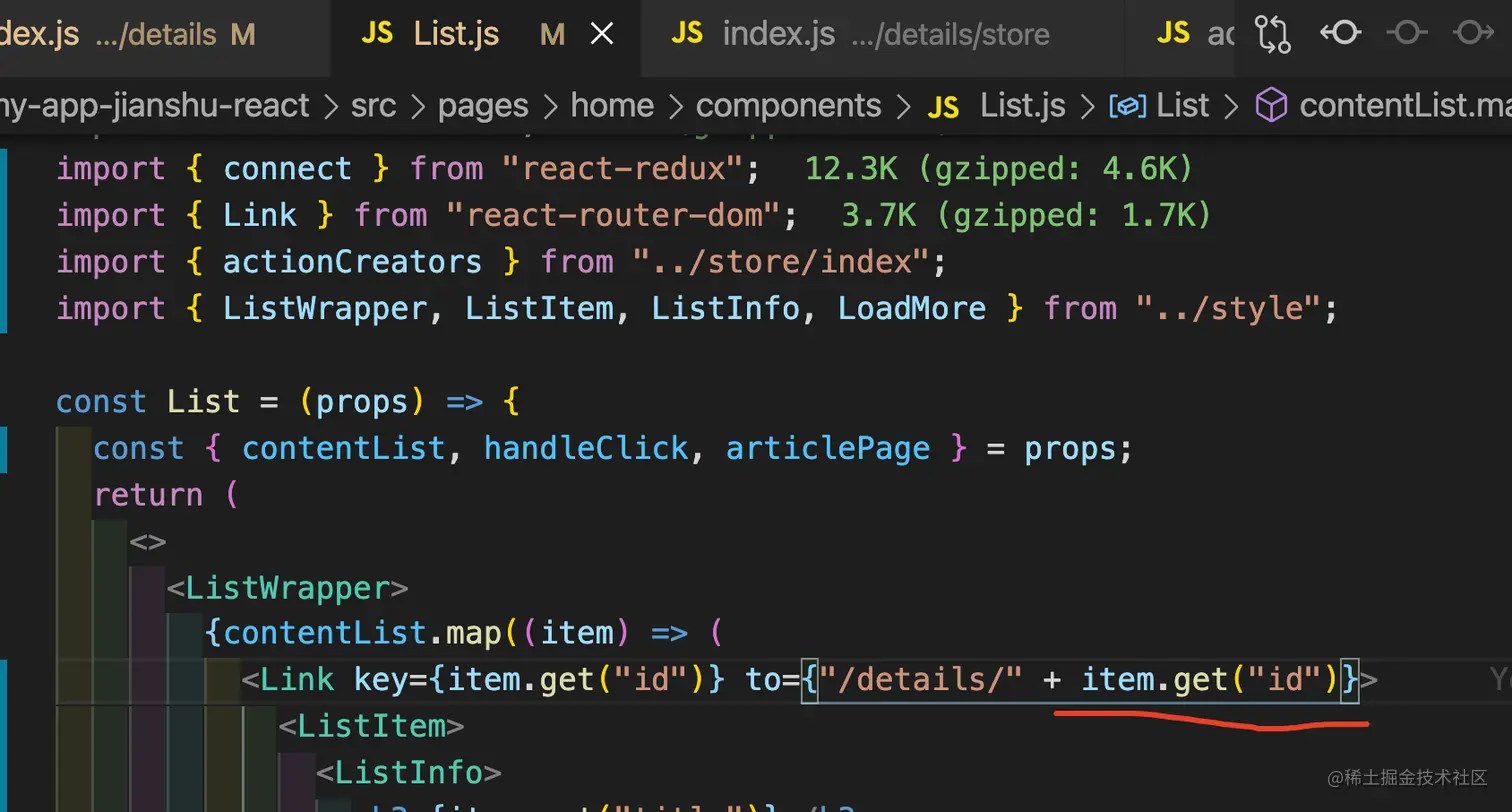This screenshot has width=1512, height=812.
Task: Click the <ListInfo> JSX opening tag
Action: coord(408,773)
